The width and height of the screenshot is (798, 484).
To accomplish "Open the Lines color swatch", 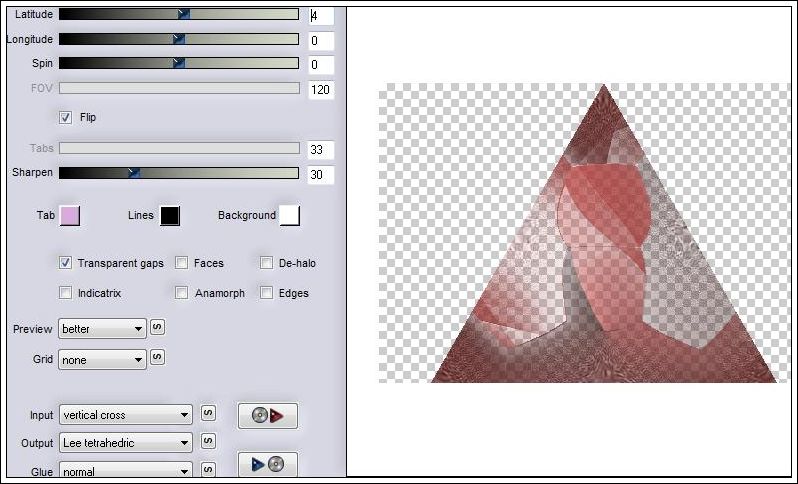I will (x=170, y=215).
